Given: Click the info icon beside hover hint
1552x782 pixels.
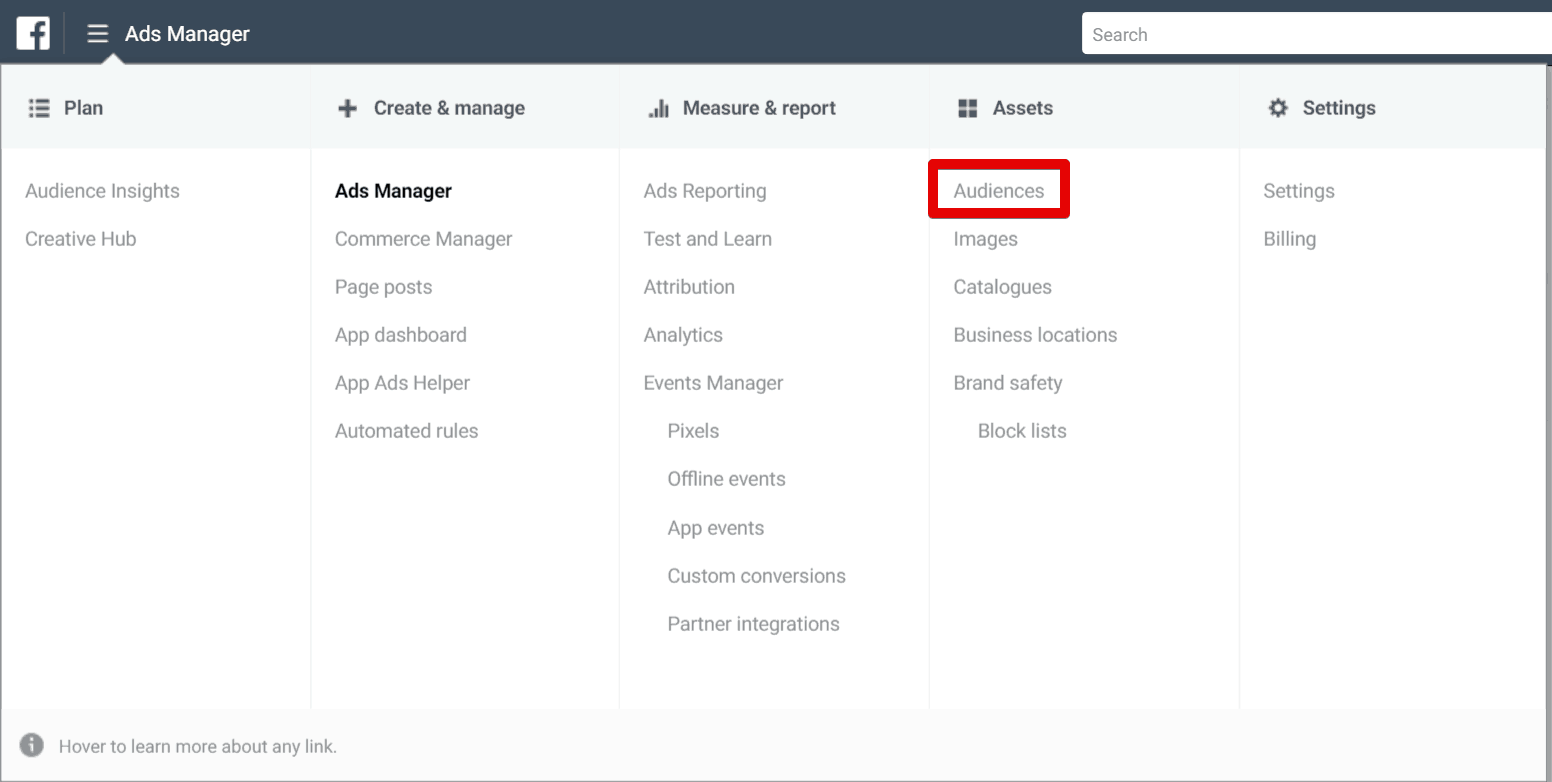Looking at the screenshot, I should [x=32, y=746].
